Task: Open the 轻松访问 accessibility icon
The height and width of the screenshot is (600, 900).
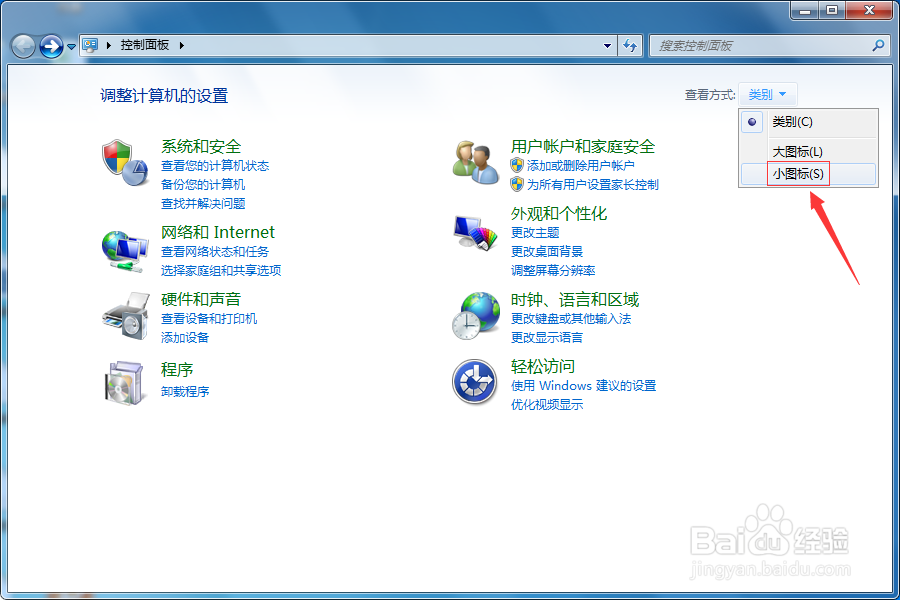Action: pos(474,381)
